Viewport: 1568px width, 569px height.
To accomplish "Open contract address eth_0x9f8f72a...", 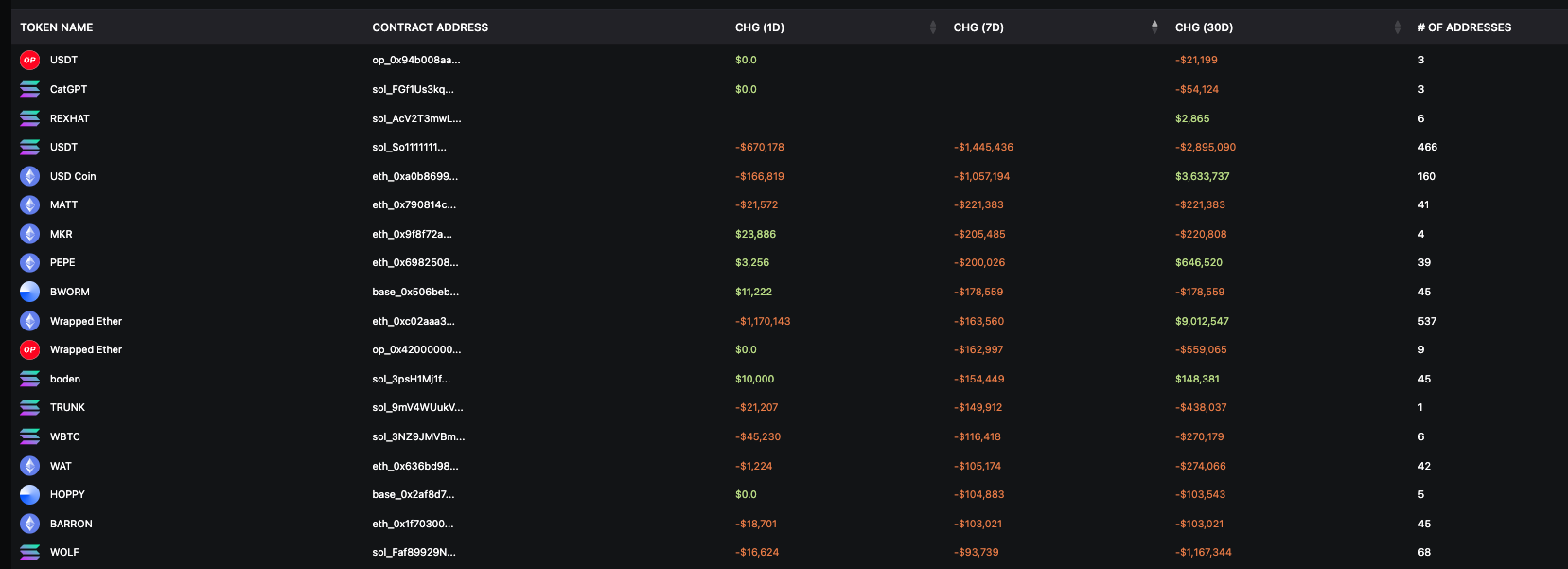I will click(x=412, y=234).
